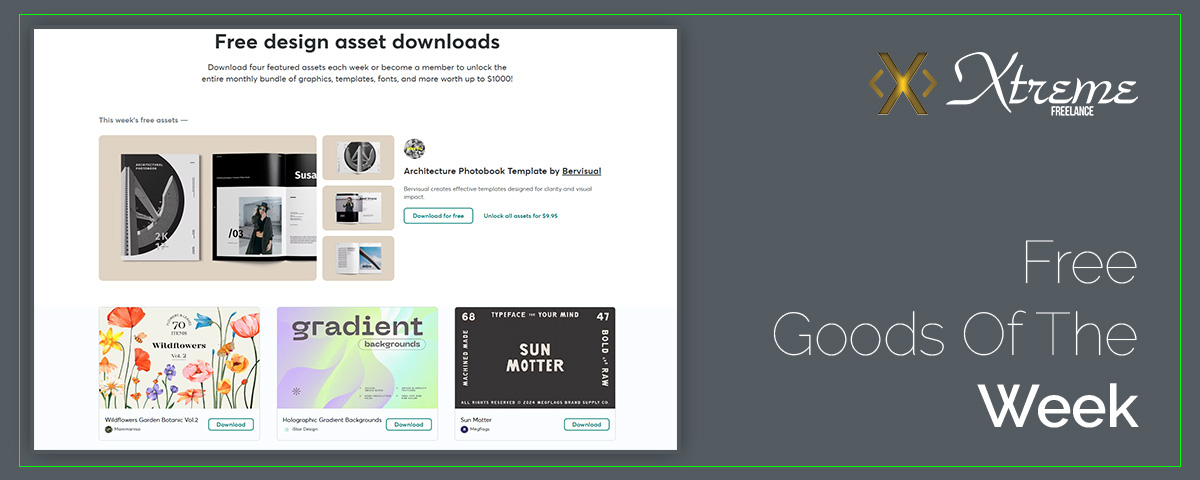Click the Bervisual round avatar icon
1200x480 pixels.
[x=414, y=148]
